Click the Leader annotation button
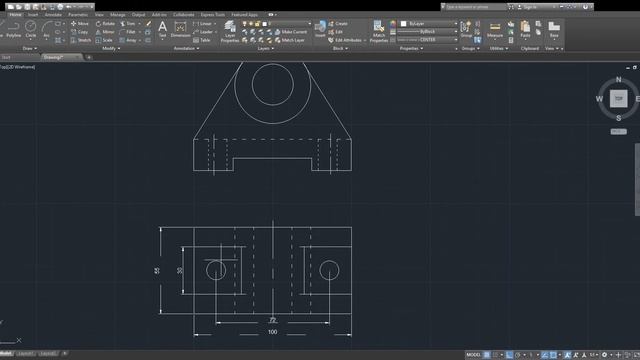Image resolution: width=640 pixels, height=360 pixels. point(203,32)
